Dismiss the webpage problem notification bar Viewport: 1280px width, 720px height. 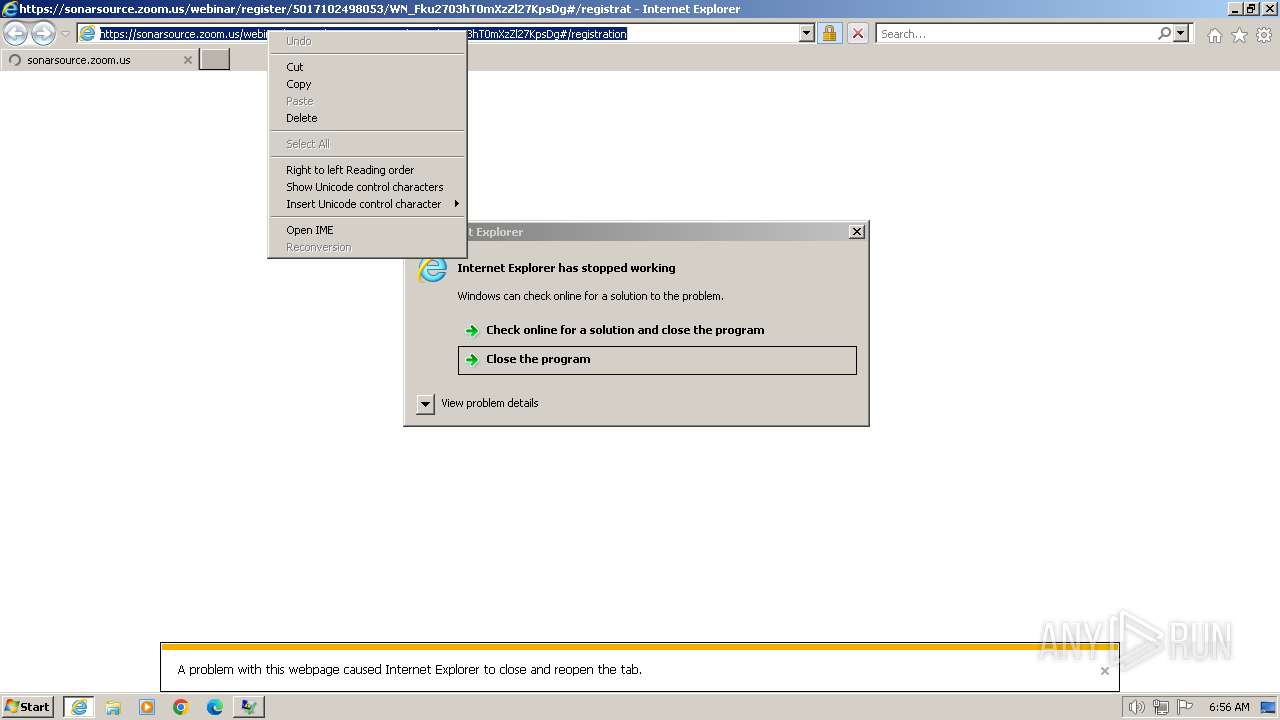tap(1105, 671)
